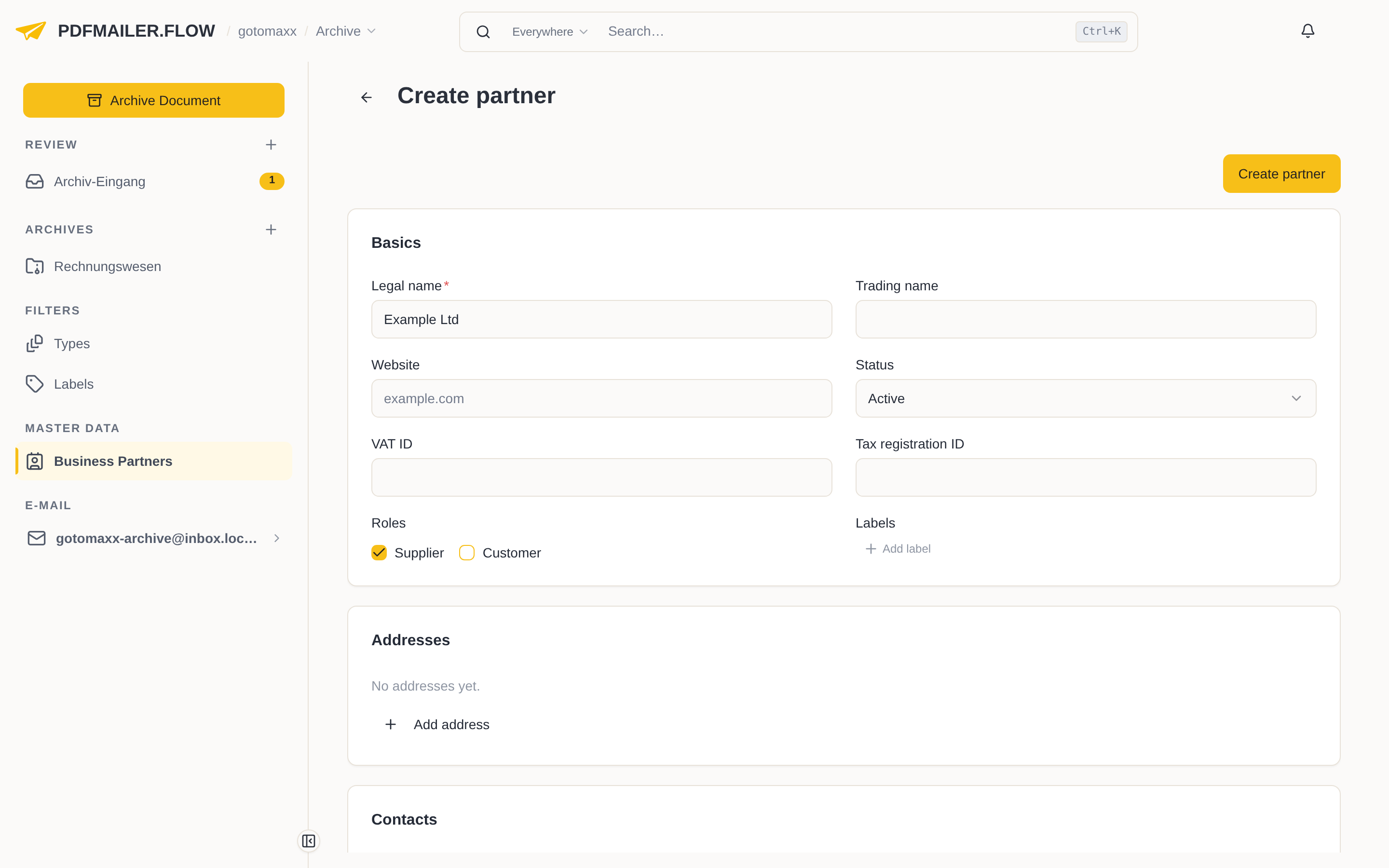The height and width of the screenshot is (868, 1389).
Task: Click the Create partner button
Action: tap(1281, 174)
